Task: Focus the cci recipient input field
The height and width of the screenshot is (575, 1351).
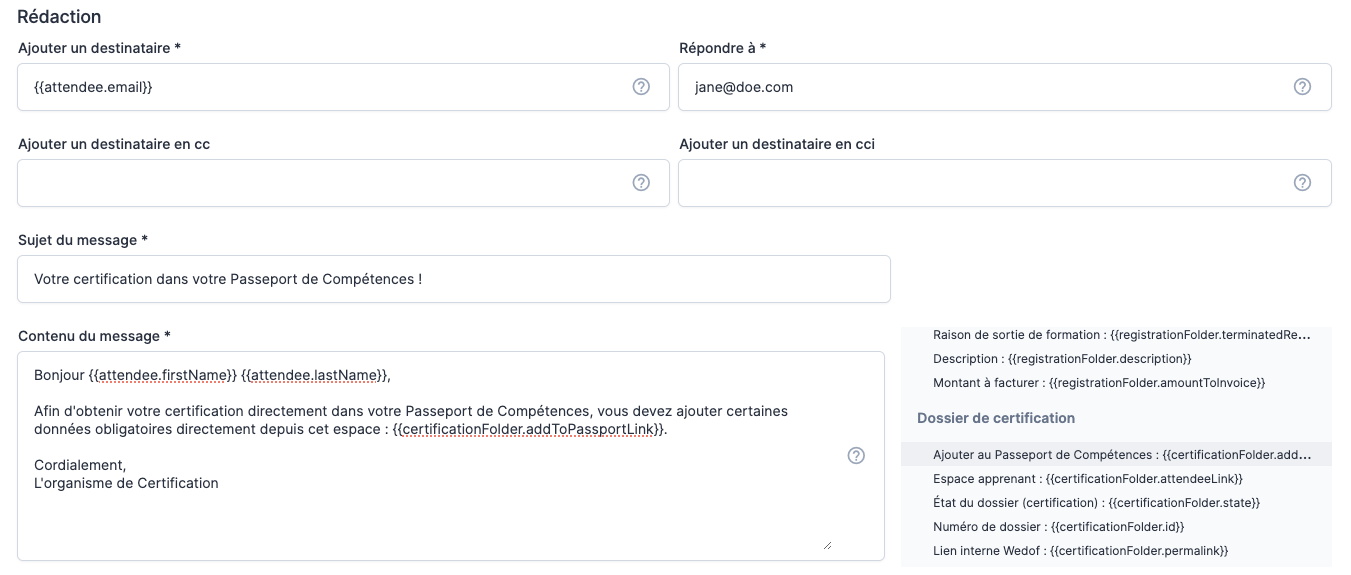Action: click(980, 183)
